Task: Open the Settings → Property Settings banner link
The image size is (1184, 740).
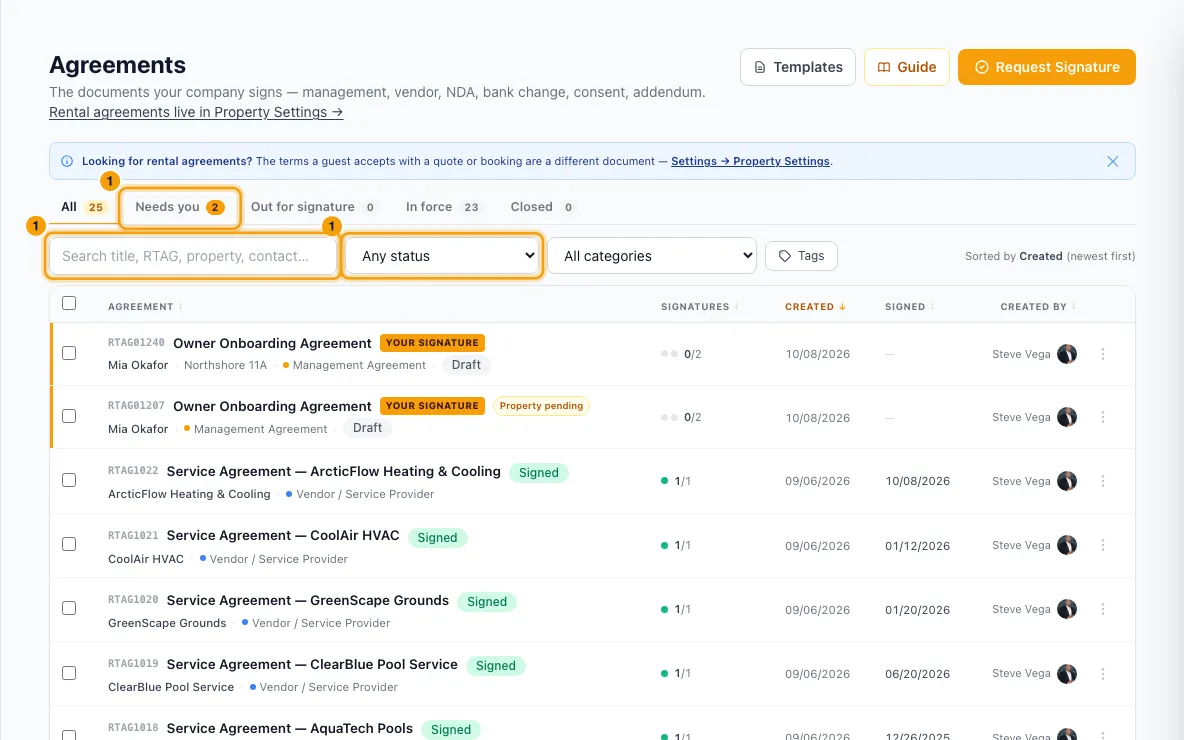Action: click(750, 162)
